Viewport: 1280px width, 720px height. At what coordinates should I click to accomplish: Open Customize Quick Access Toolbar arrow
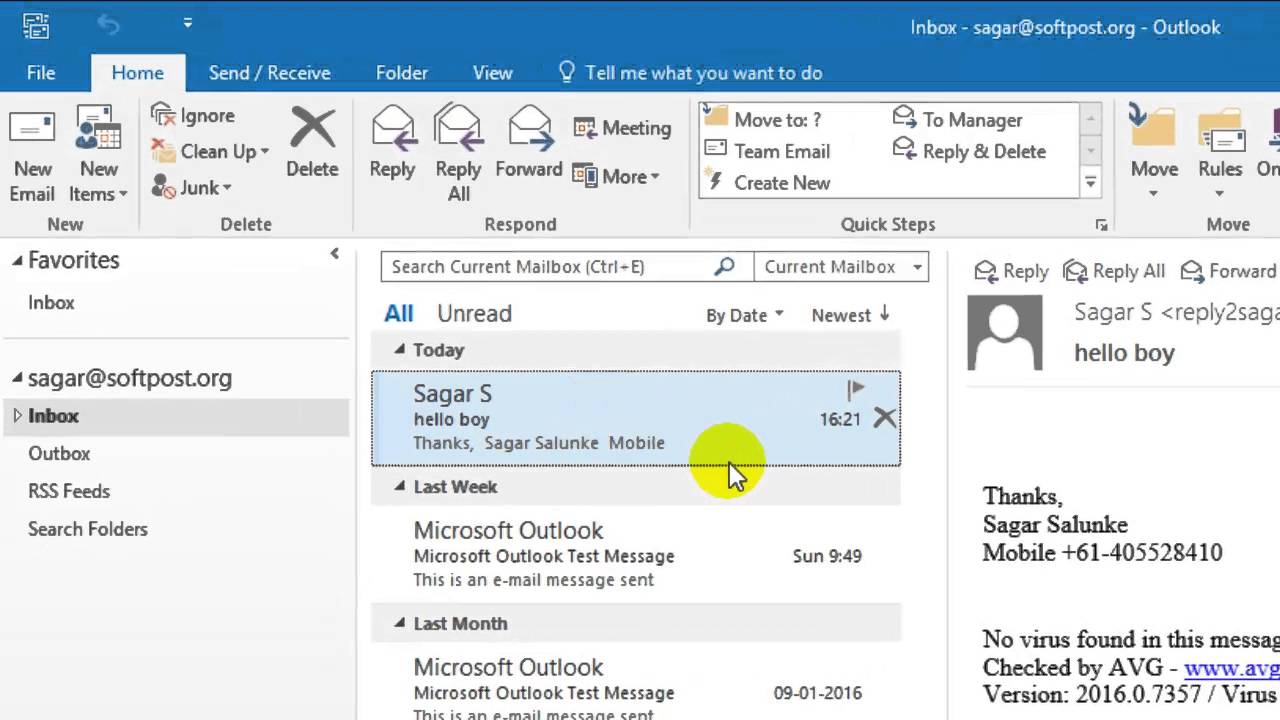[x=188, y=24]
